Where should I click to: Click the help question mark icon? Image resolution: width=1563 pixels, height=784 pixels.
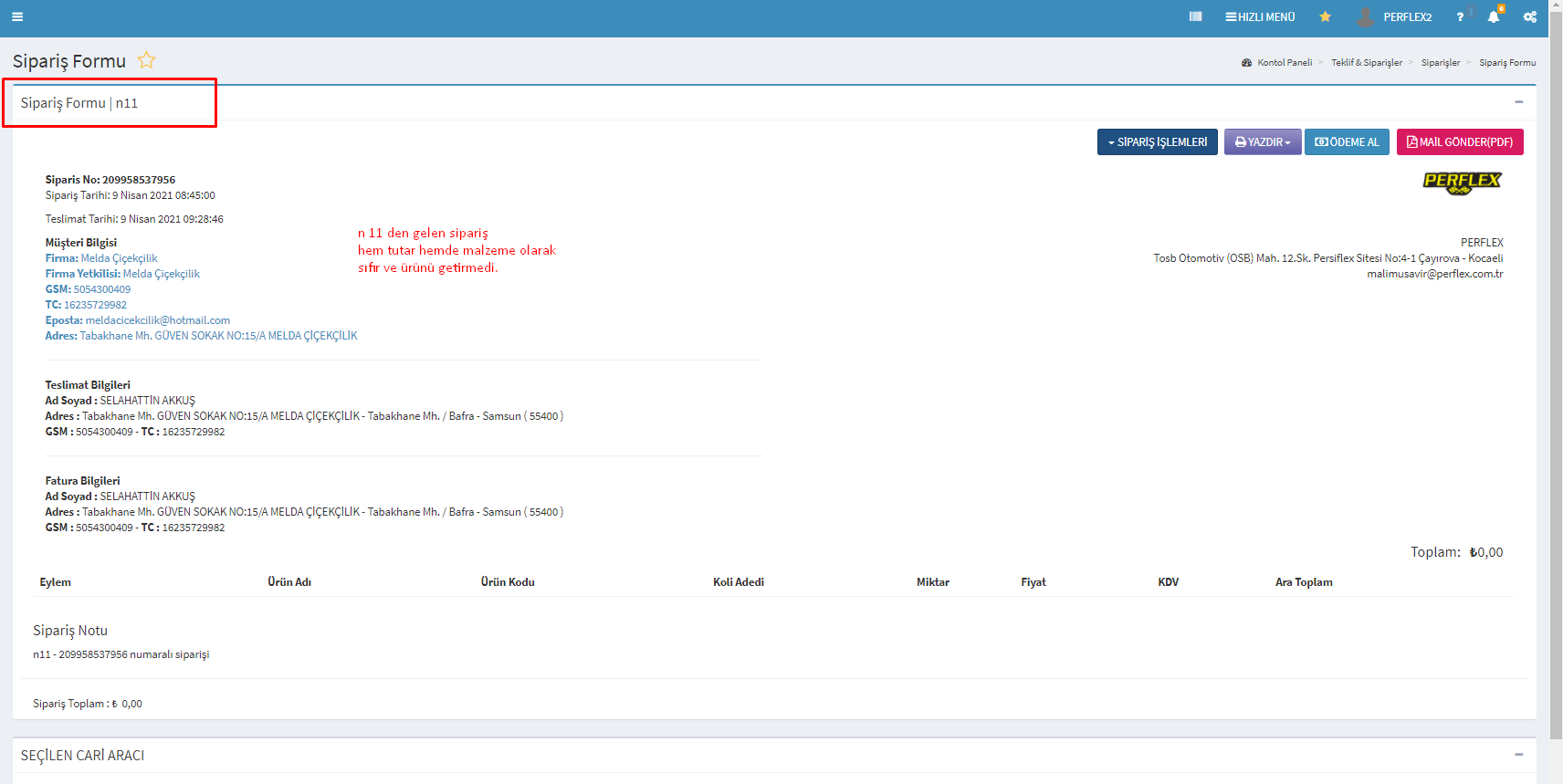tap(1460, 17)
